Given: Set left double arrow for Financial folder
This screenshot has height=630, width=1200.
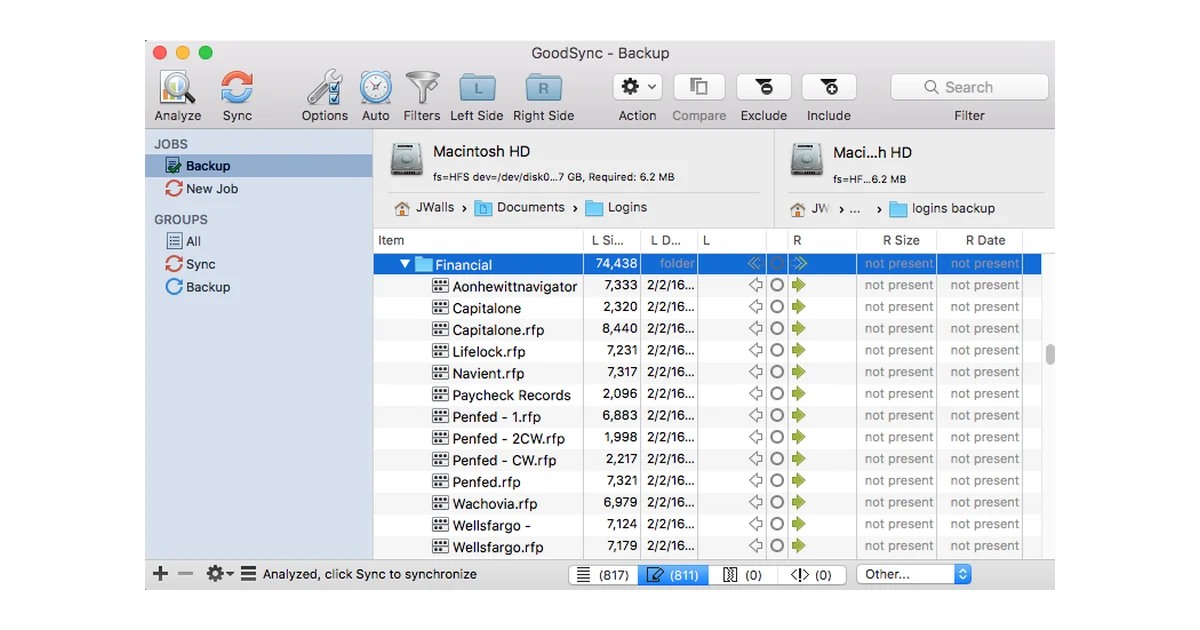Looking at the screenshot, I should click(755, 264).
